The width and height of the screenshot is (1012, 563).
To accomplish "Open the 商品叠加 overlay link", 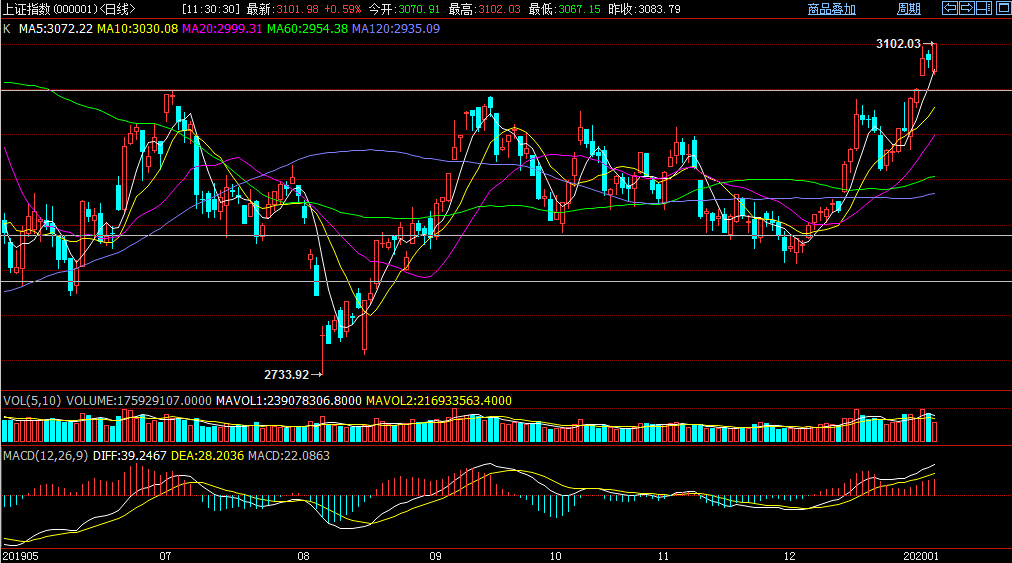I will point(831,9).
